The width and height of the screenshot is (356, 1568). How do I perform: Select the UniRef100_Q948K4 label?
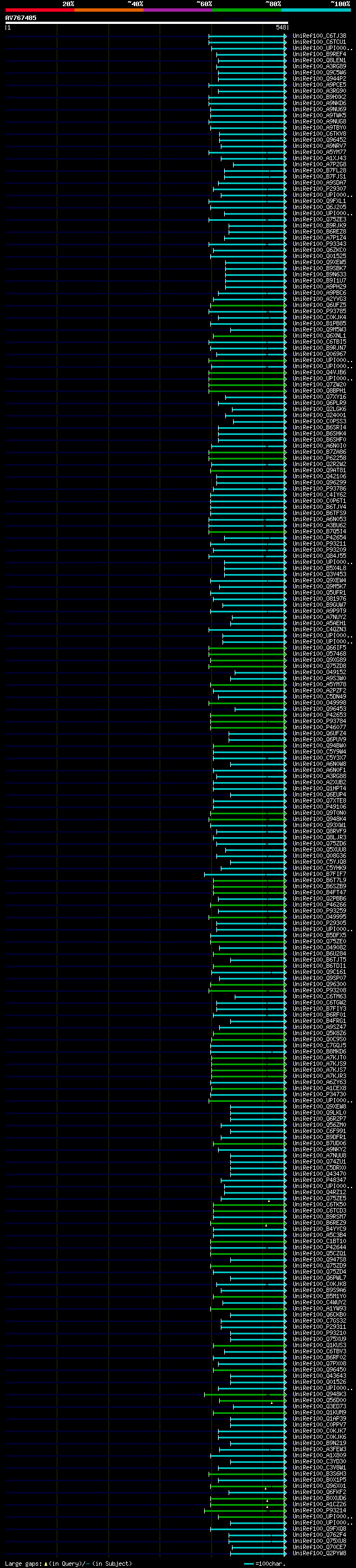coord(319,819)
